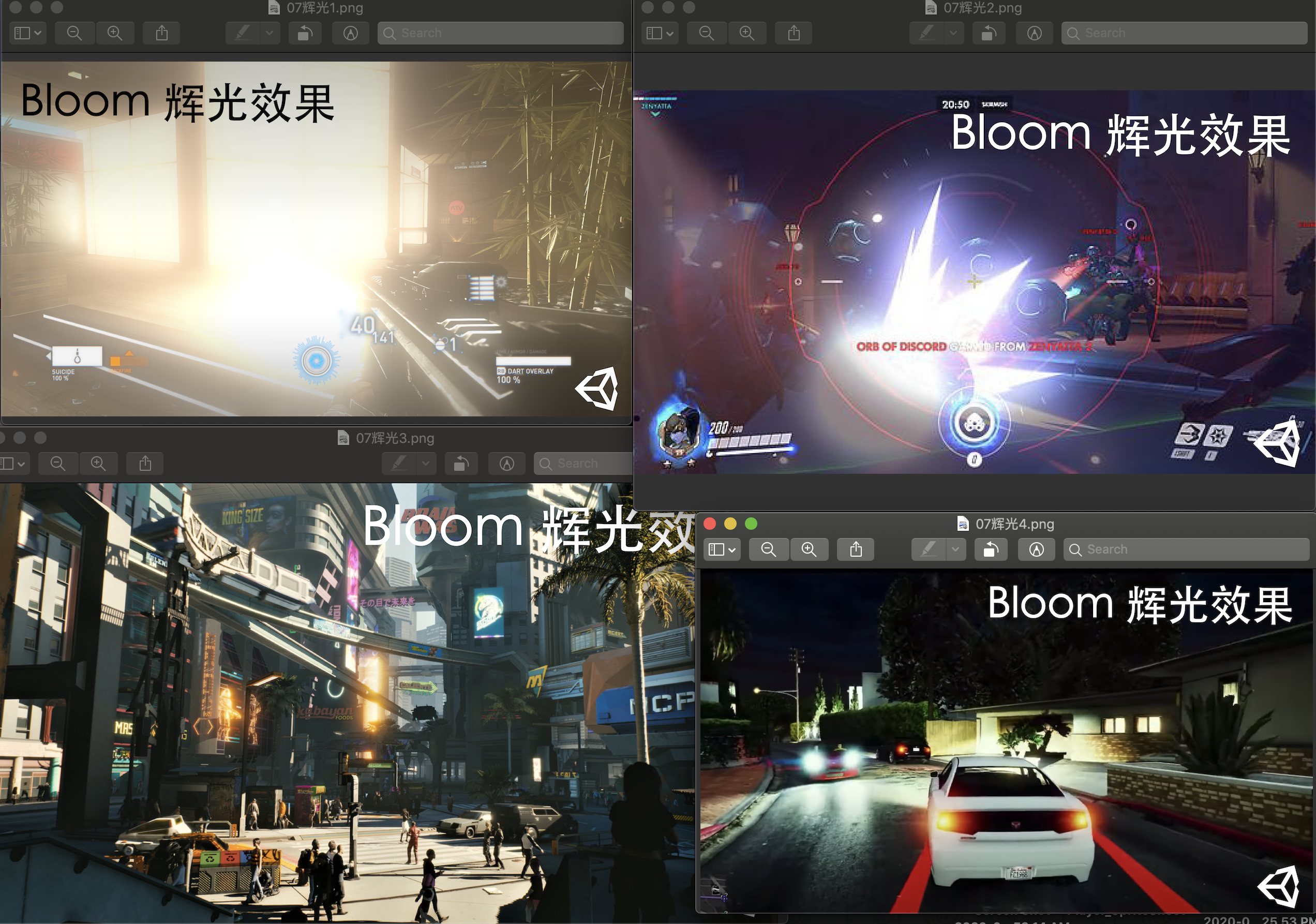Viewport: 1316px width, 924px height.
Task: Share 07辉光4.png via share icon
Action: pos(856,550)
